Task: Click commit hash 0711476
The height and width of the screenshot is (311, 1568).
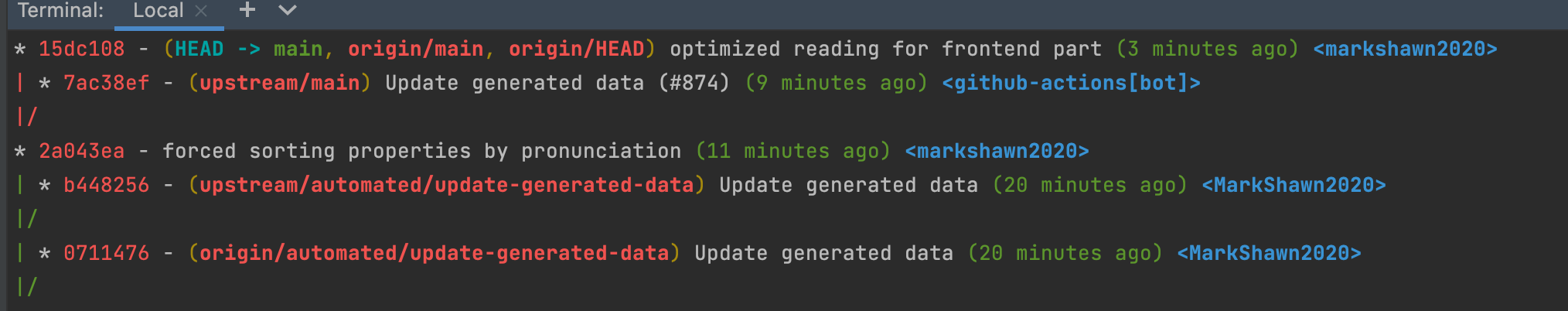Action: (x=106, y=253)
